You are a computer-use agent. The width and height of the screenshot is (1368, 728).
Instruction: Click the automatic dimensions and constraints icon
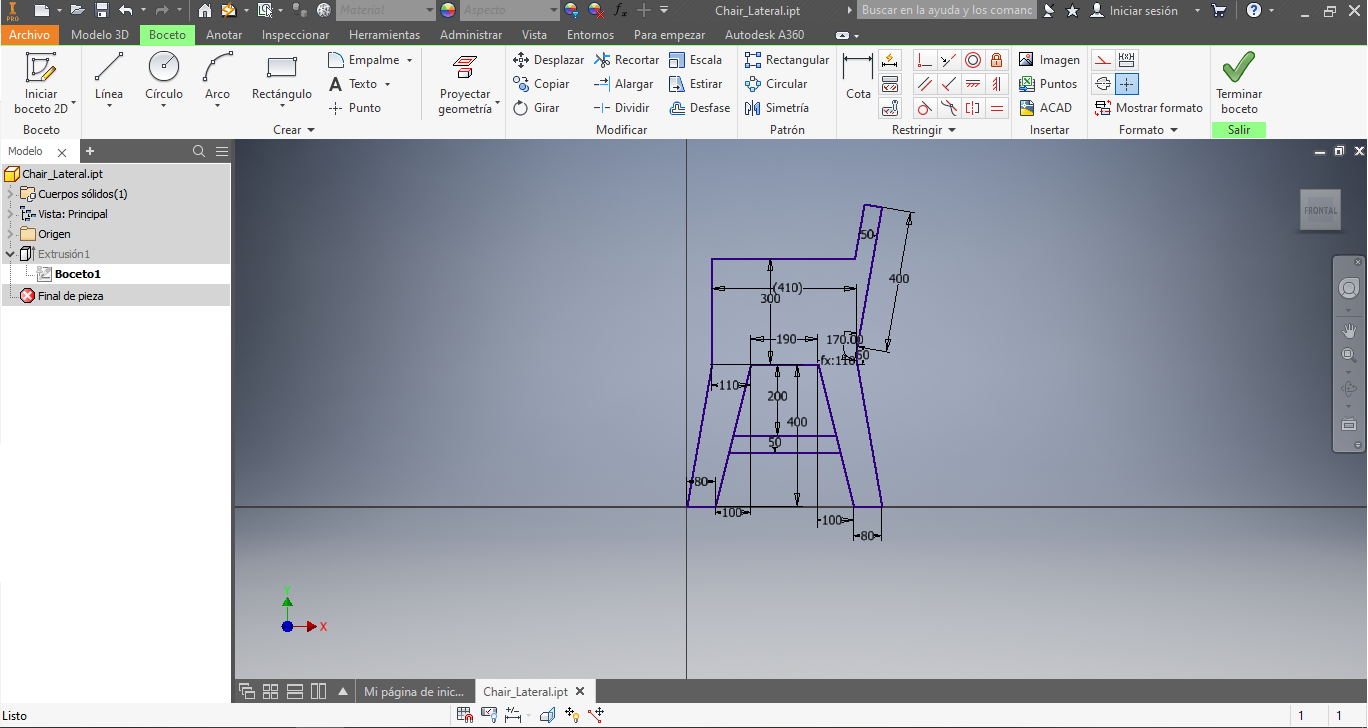click(x=890, y=60)
